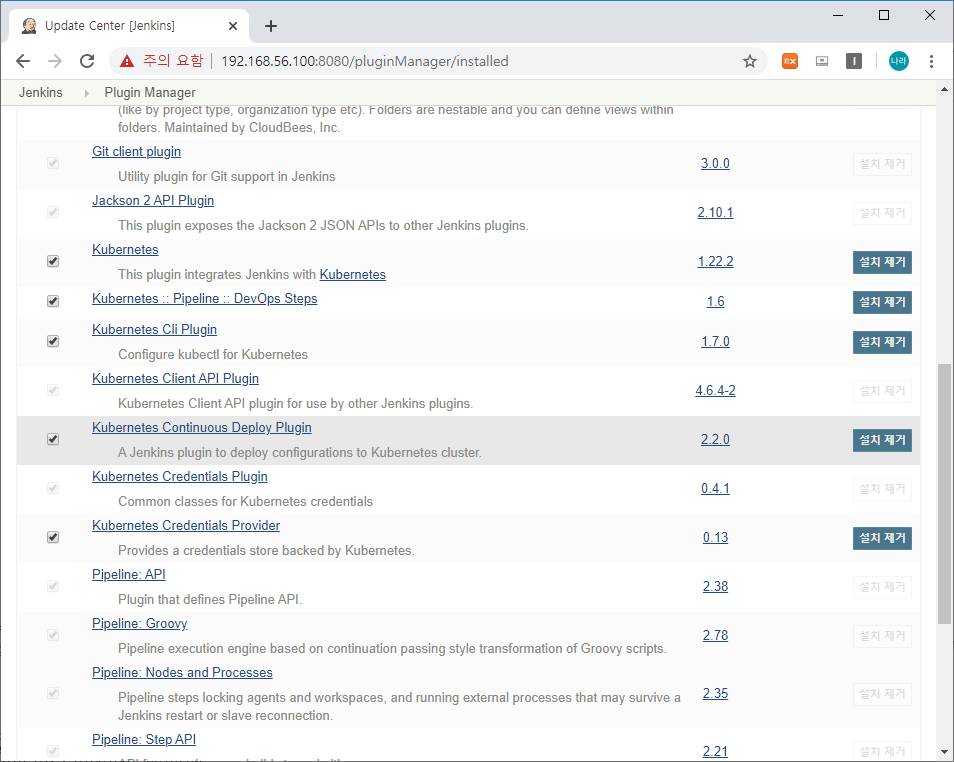This screenshot has width=954, height=762.
Task: Open the Pipeline: Groovy link
Action: pos(139,623)
